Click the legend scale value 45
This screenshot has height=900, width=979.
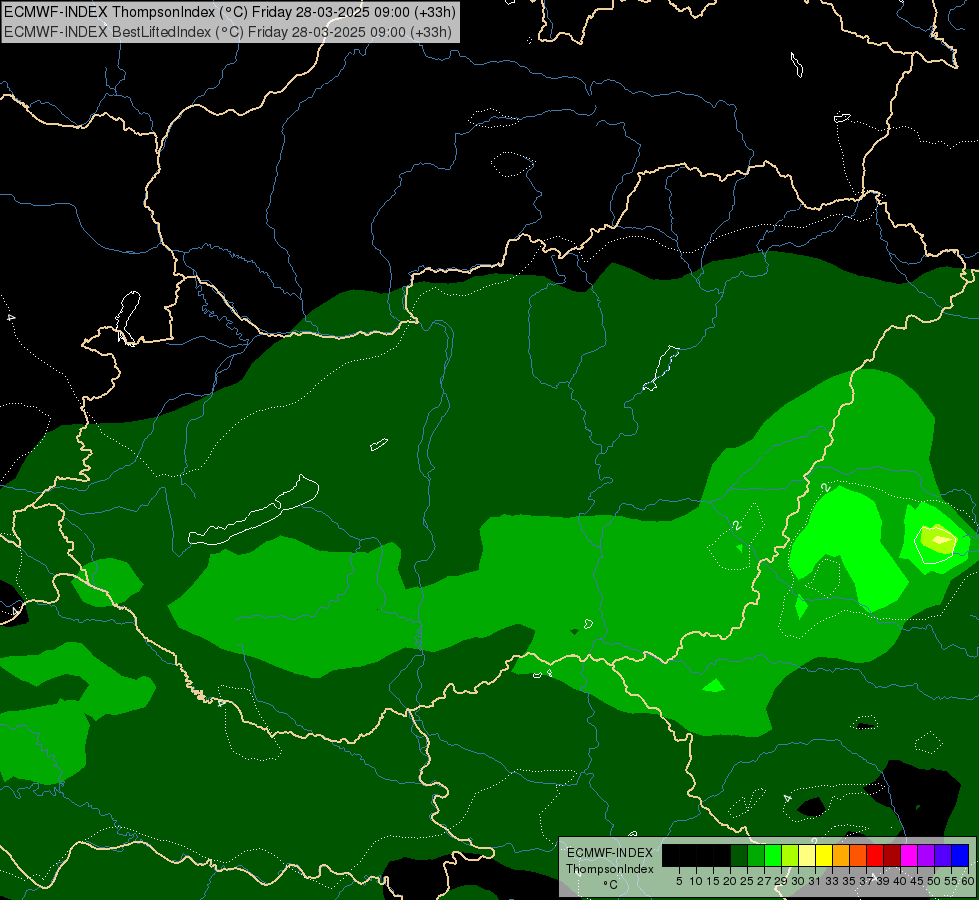(917, 881)
